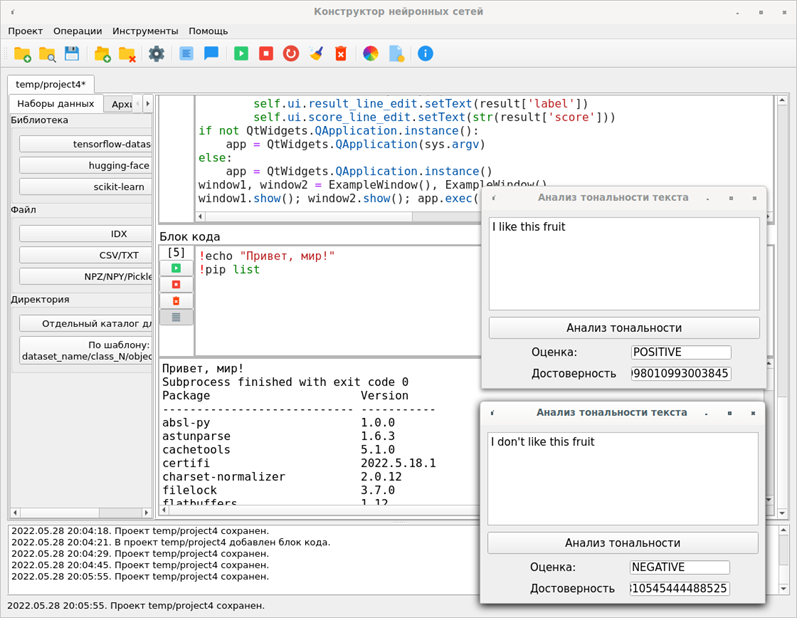
Task: Clear outputs with the broom icon
Action: 316,53
